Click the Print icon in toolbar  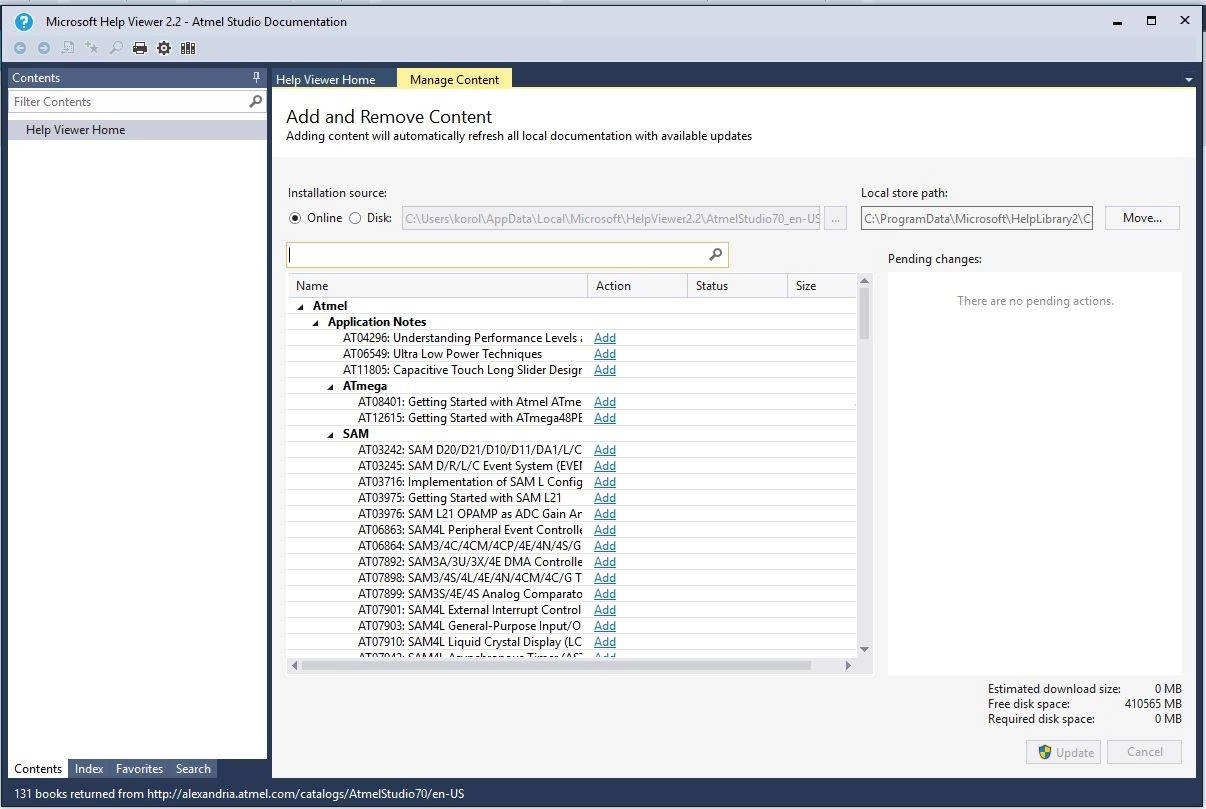[x=140, y=48]
